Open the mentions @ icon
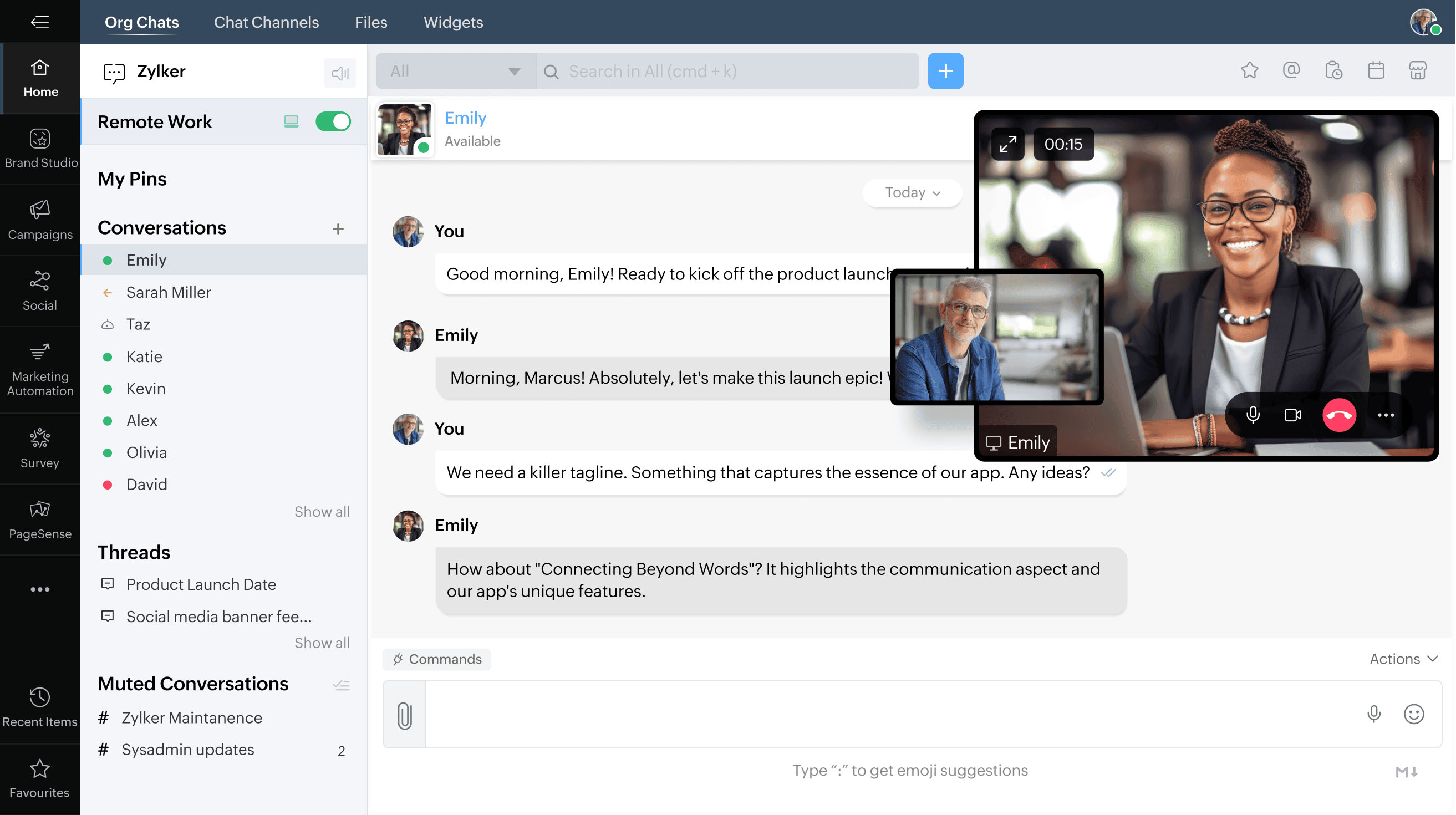This screenshot has width=1456, height=815. pyautogui.click(x=1291, y=70)
